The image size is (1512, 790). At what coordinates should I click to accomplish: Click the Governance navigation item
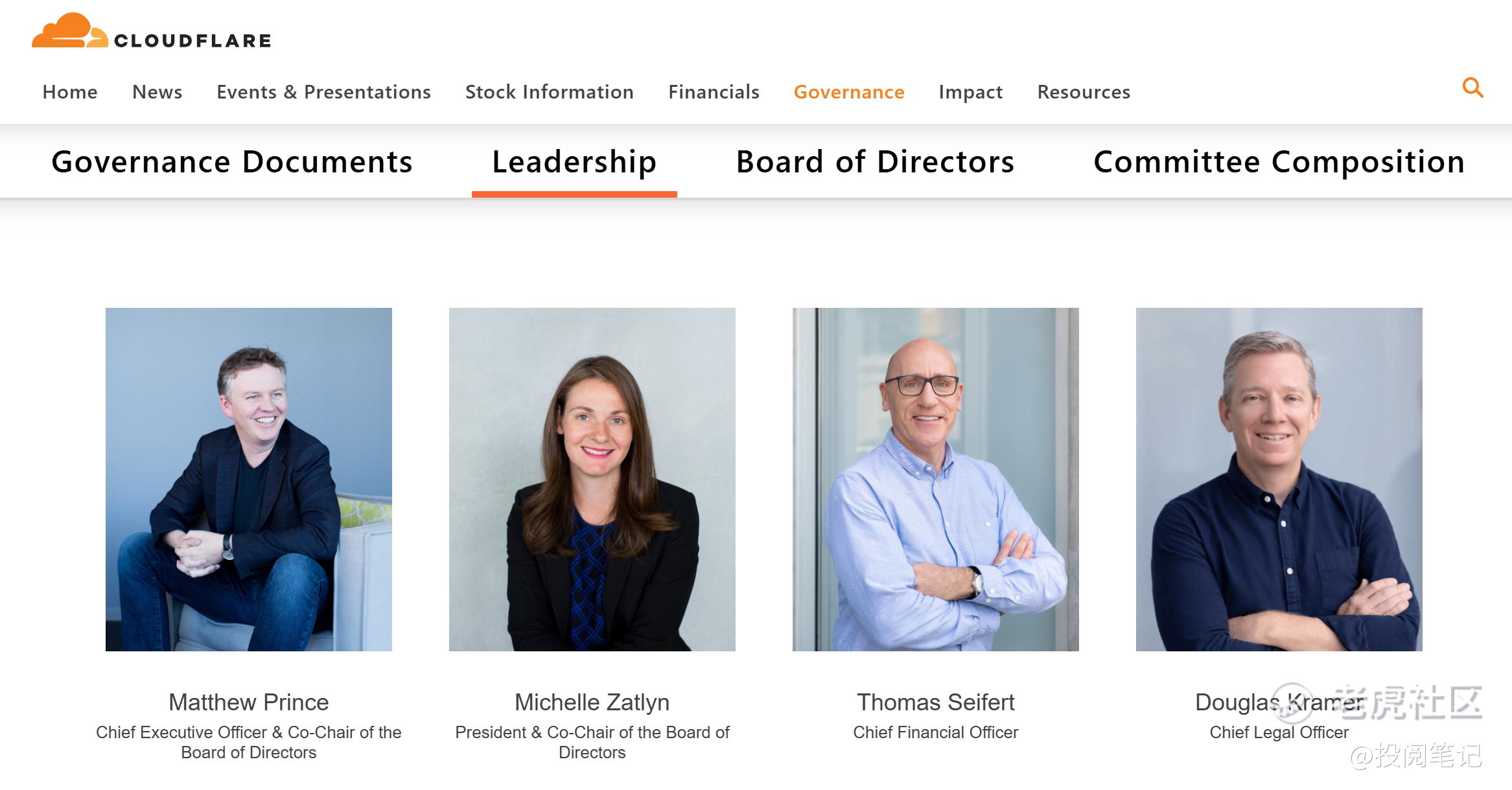tap(849, 92)
